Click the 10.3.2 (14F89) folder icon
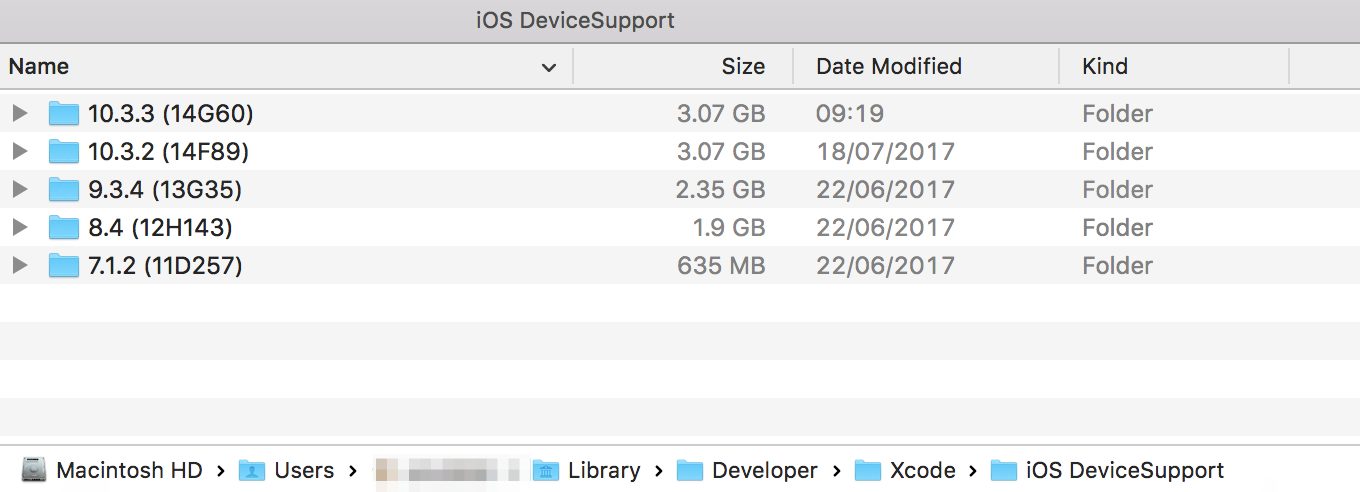Screen dimensions: 1360x492 click(64, 152)
